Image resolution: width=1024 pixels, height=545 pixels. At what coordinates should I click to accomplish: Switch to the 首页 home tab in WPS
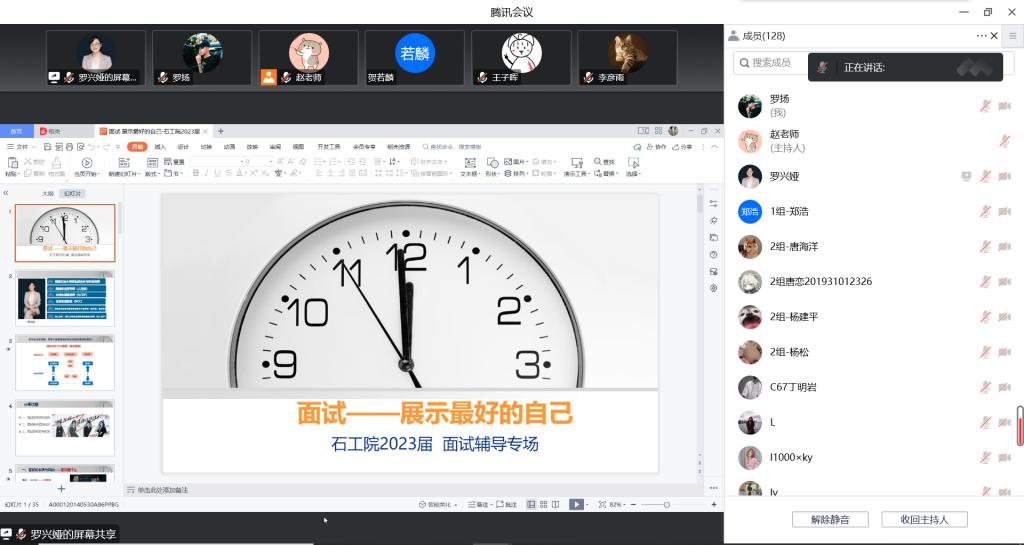click(x=16, y=131)
